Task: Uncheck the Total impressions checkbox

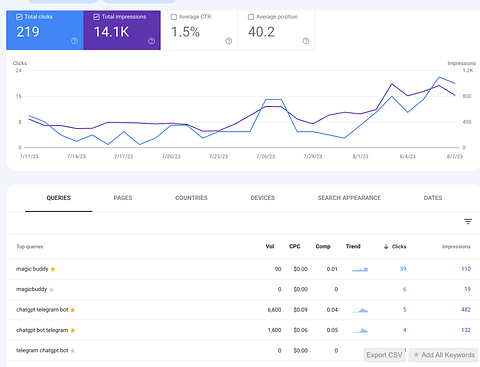Action: 96,17
